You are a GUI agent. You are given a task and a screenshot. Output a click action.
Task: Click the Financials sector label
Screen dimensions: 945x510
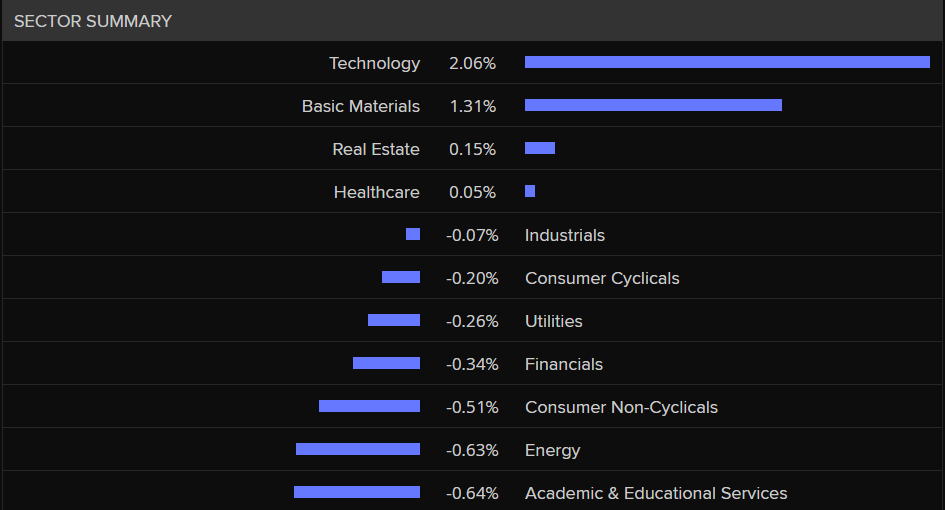563,364
